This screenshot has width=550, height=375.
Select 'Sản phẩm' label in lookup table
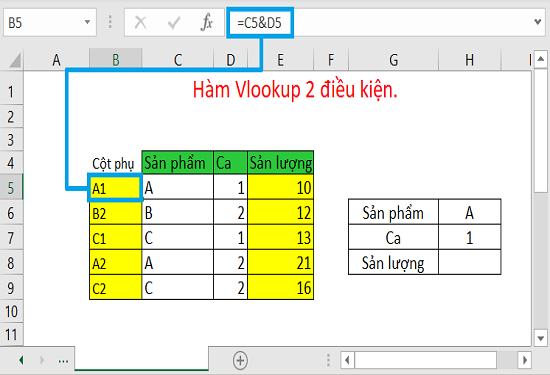[393, 213]
